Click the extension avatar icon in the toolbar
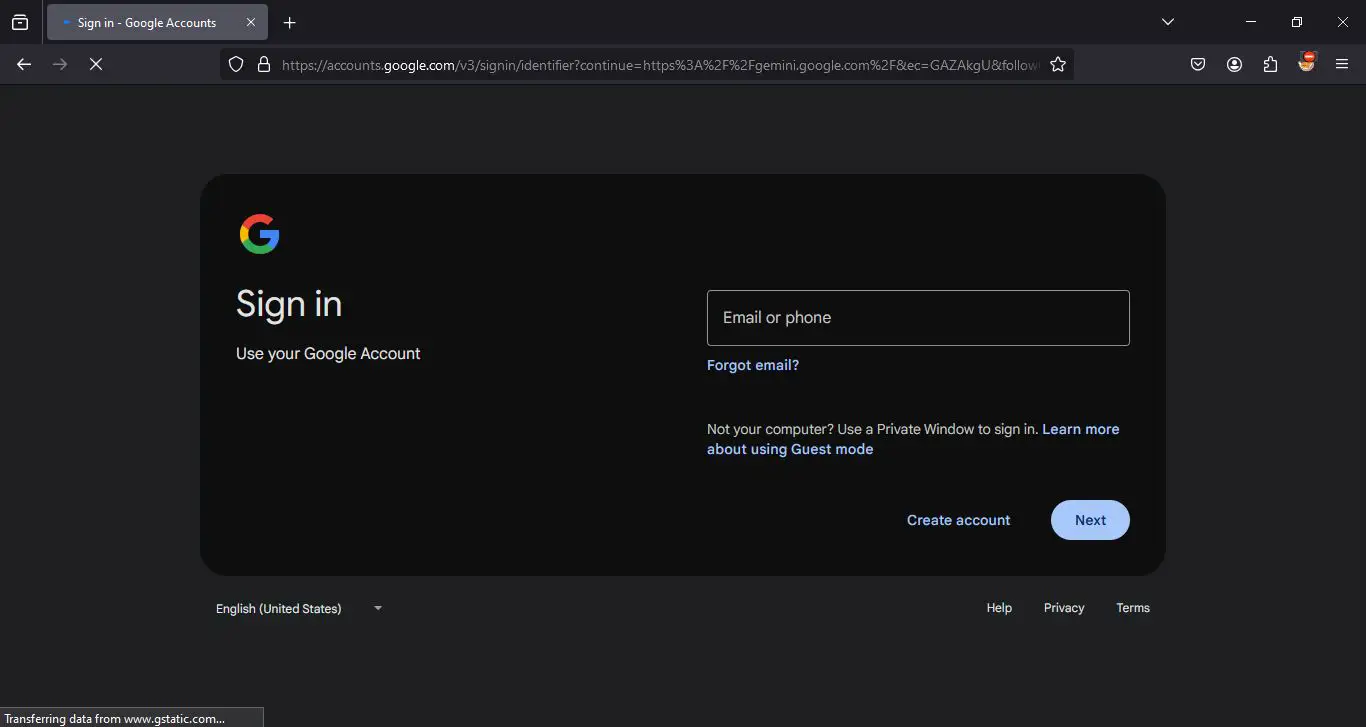 tap(1306, 62)
